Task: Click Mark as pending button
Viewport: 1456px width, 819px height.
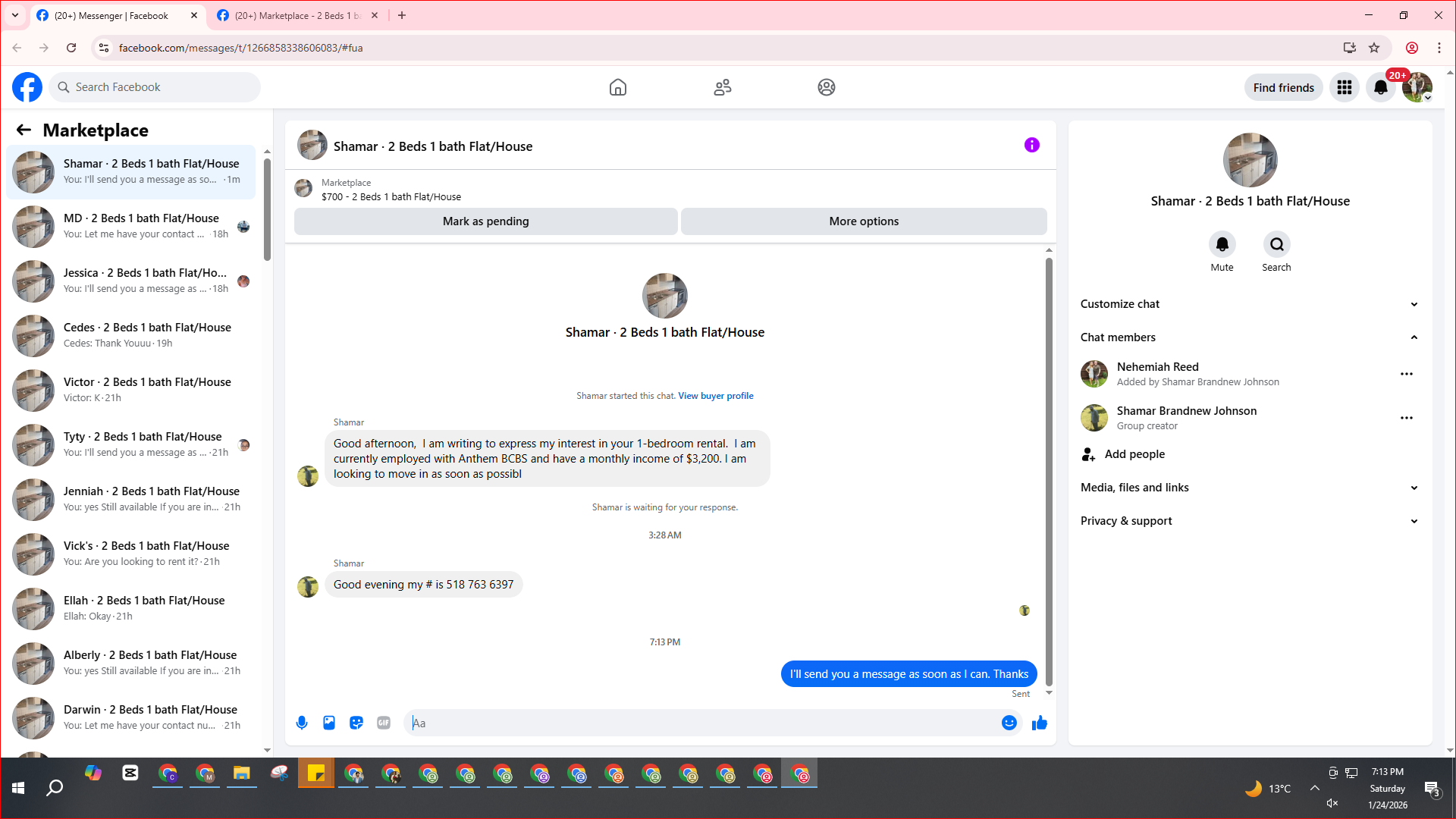Action: 485,221
